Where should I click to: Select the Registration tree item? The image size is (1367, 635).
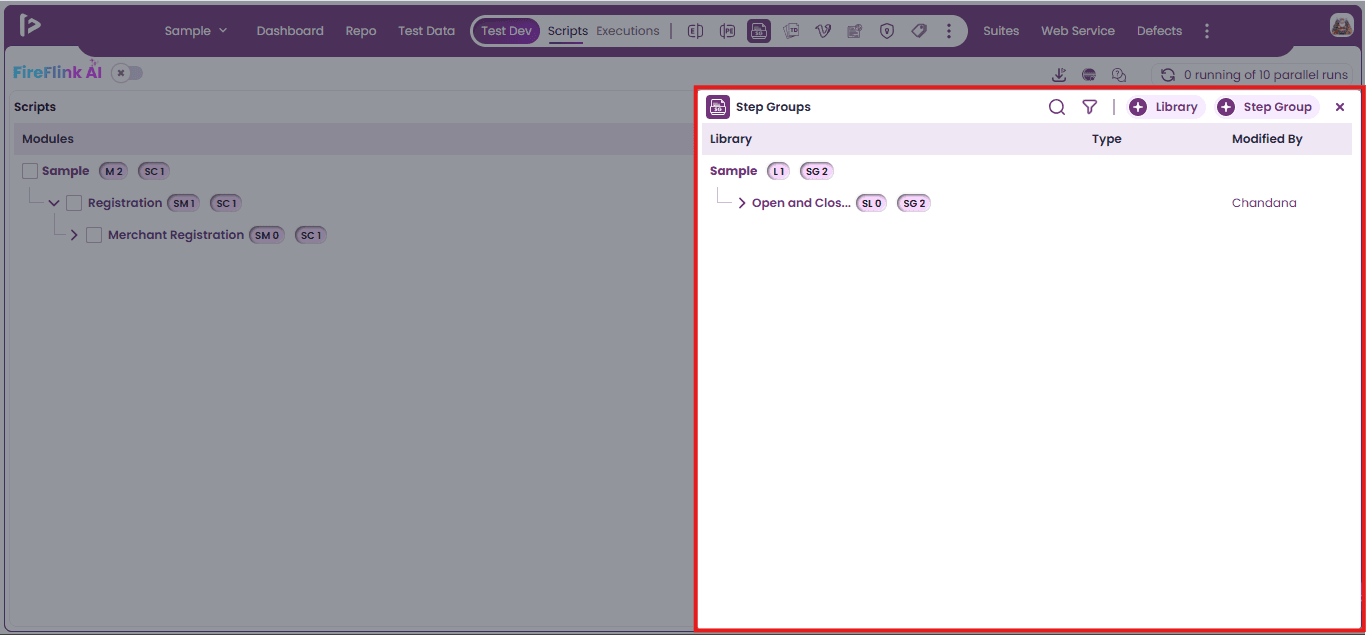pos(125,203)
